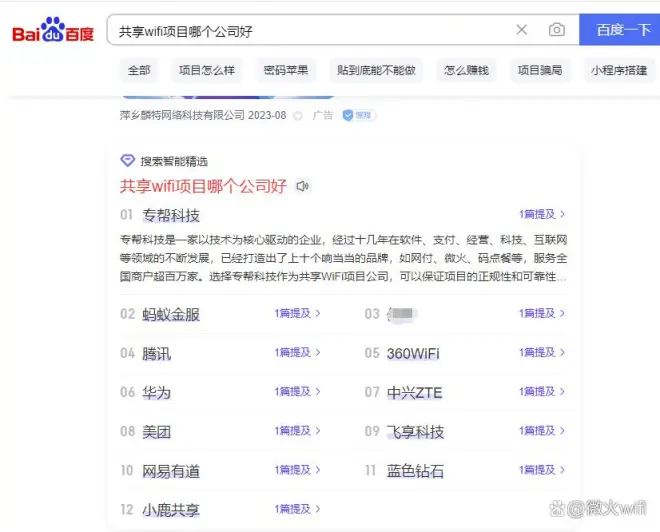Click the 广告 advertisement label

pos(322,115)
